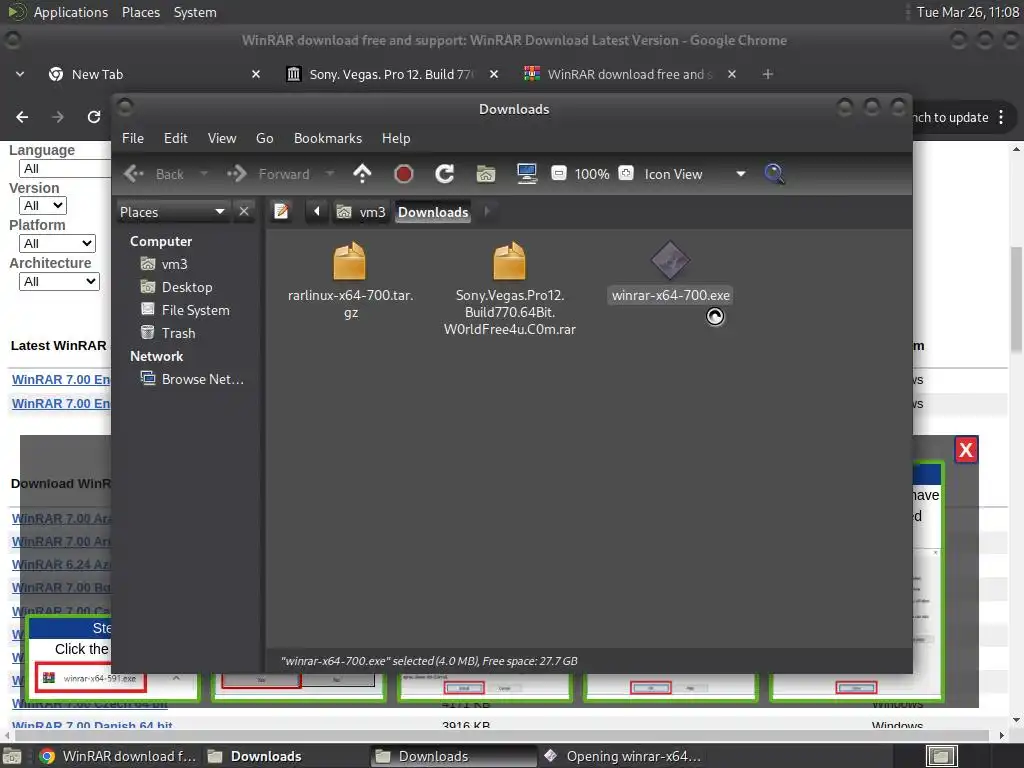Open first WinRAR 7.00 English link
1024x768 pixels.
[x=61, y=379]
